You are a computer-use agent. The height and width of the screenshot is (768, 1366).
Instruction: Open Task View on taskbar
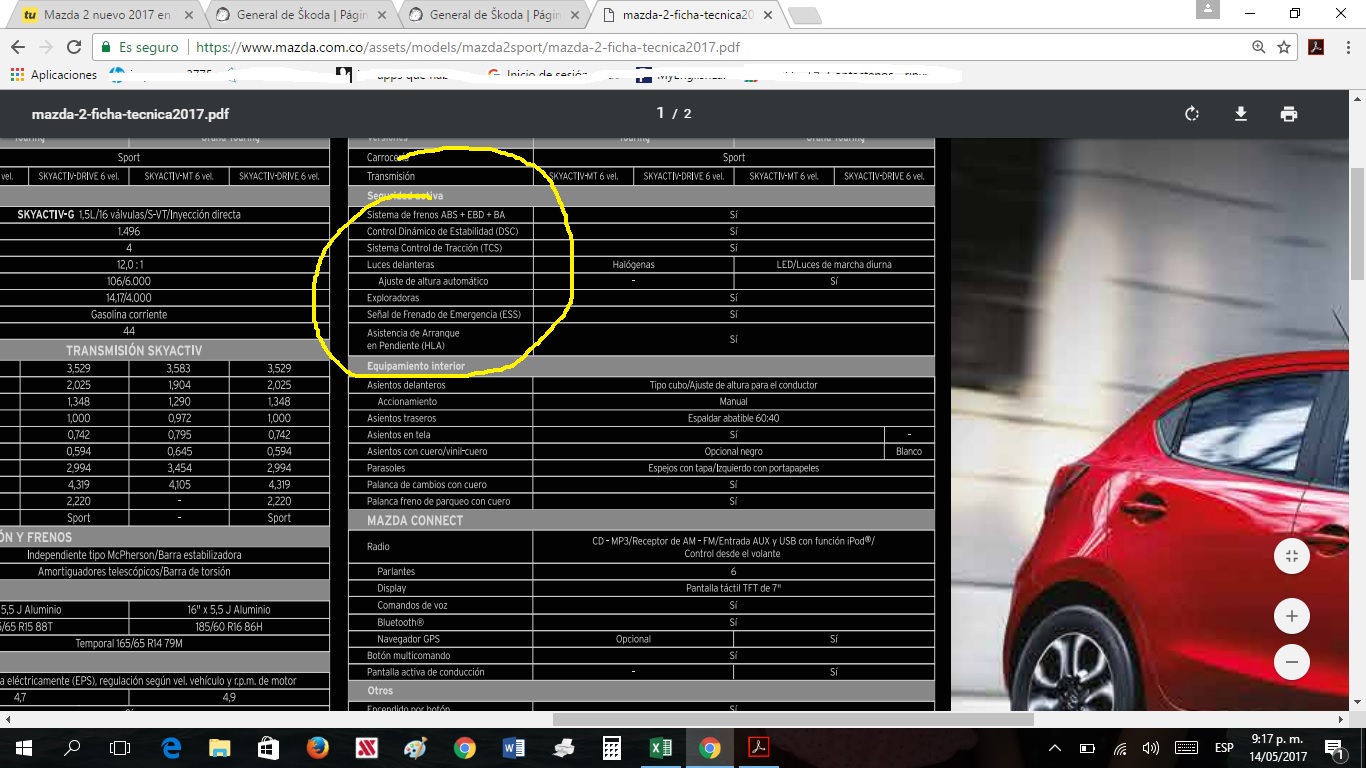(x=120, y=747)
